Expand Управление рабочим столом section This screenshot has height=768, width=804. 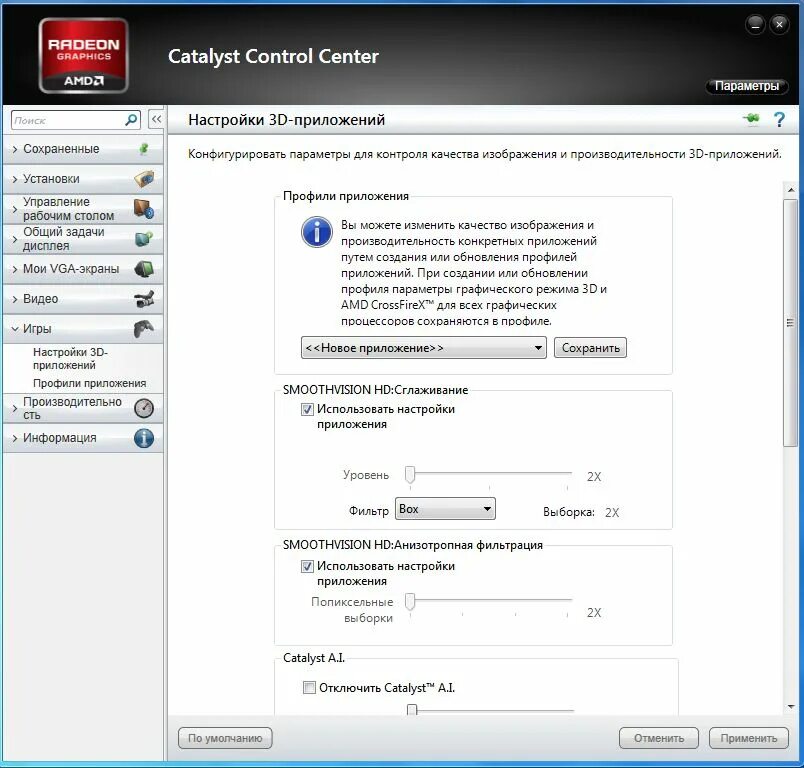coord(83,209)
